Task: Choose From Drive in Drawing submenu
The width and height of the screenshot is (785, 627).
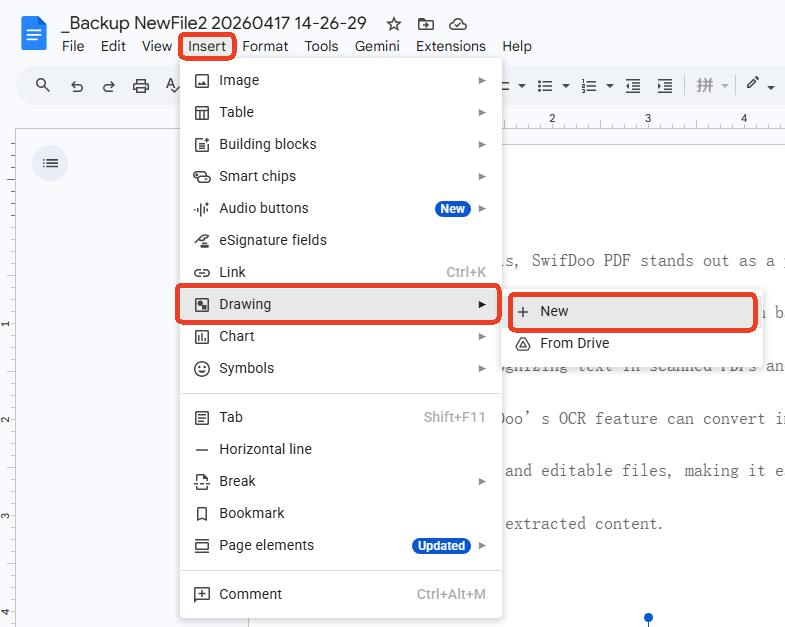Action: point(632,344)
